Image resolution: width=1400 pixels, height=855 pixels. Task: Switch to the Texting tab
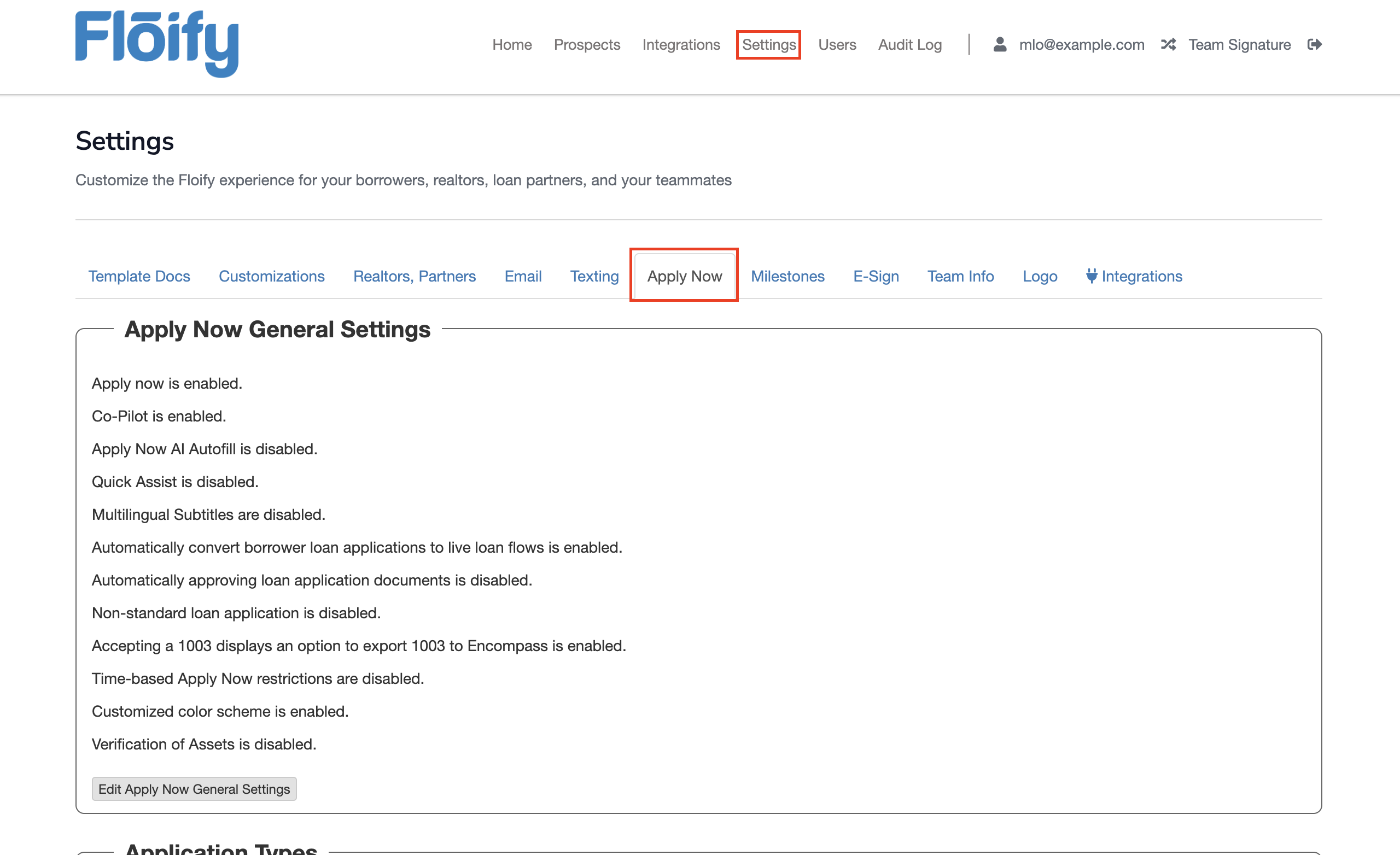[x=594, y=276]
